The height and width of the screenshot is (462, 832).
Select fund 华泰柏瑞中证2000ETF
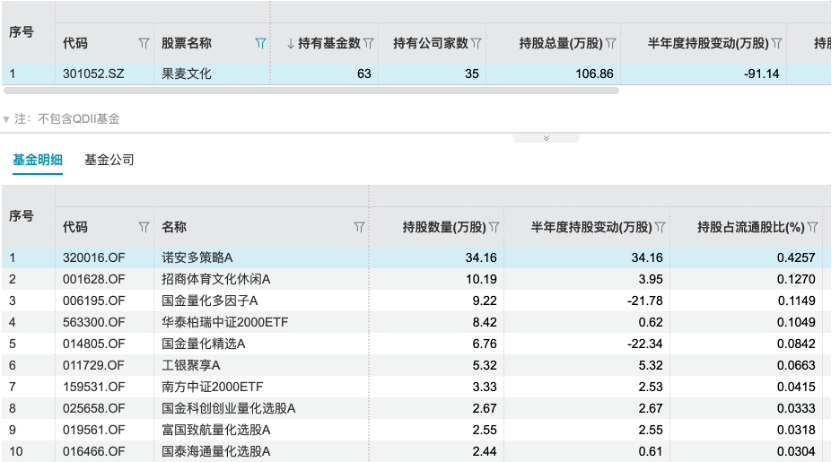click(225, 322)
